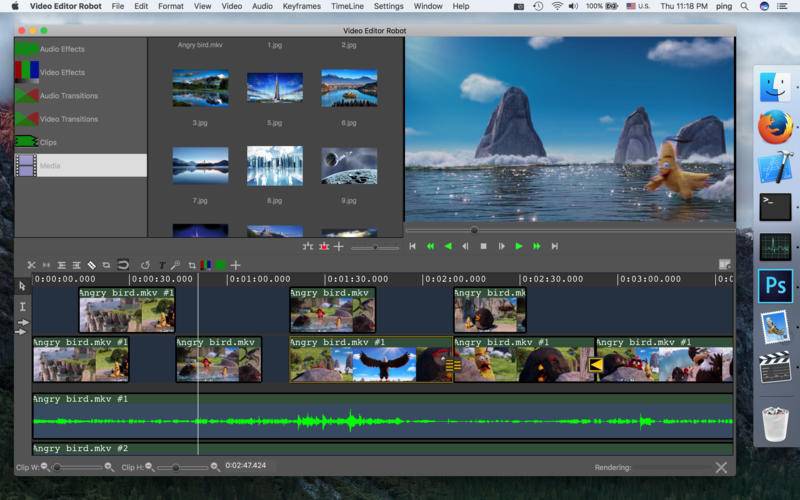This screenshot has width=800, height=500.
Task: Select the Media category
Action: (81, 165)
